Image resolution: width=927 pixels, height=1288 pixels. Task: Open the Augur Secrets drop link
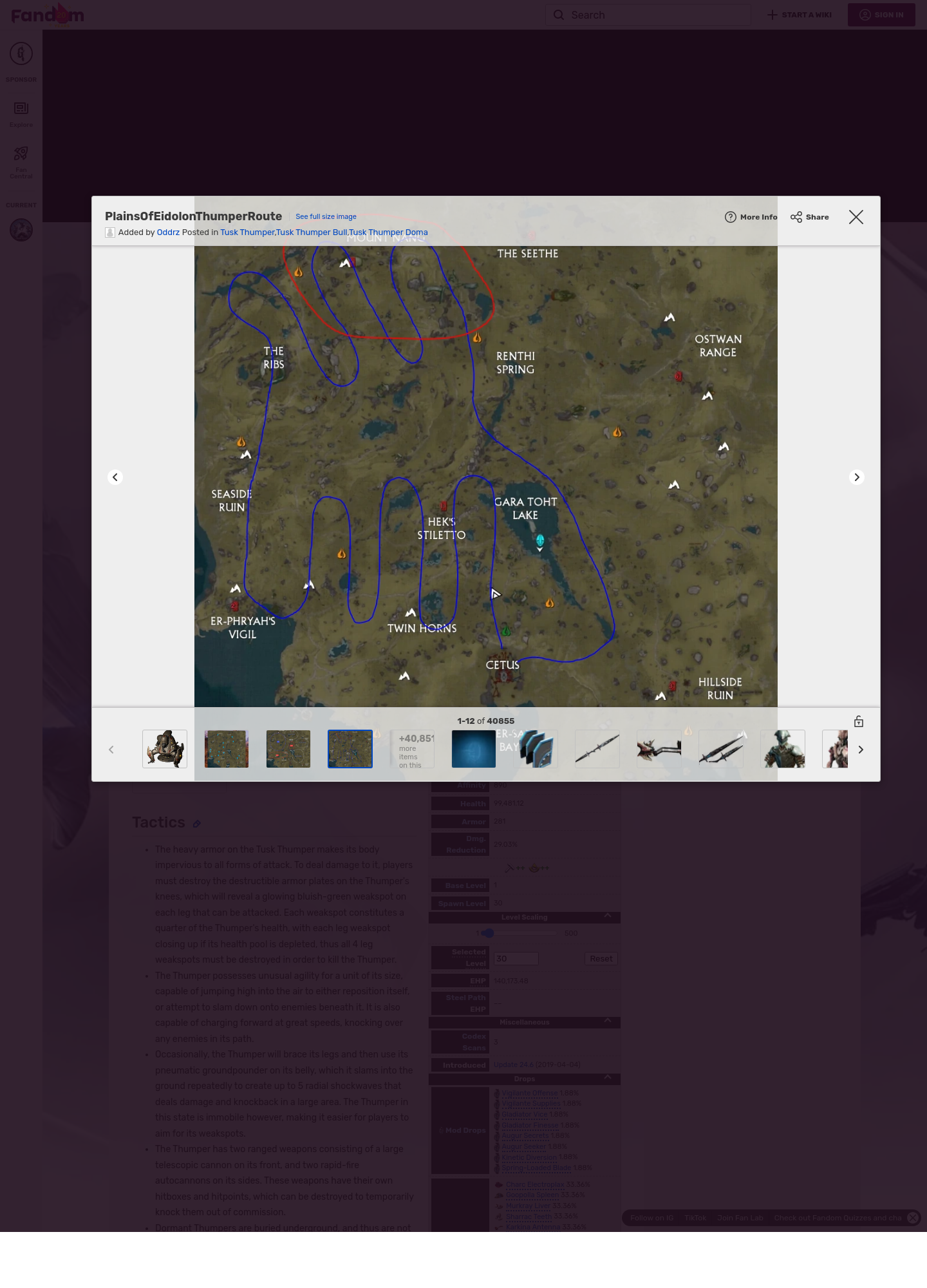[x=526, y=1136]
